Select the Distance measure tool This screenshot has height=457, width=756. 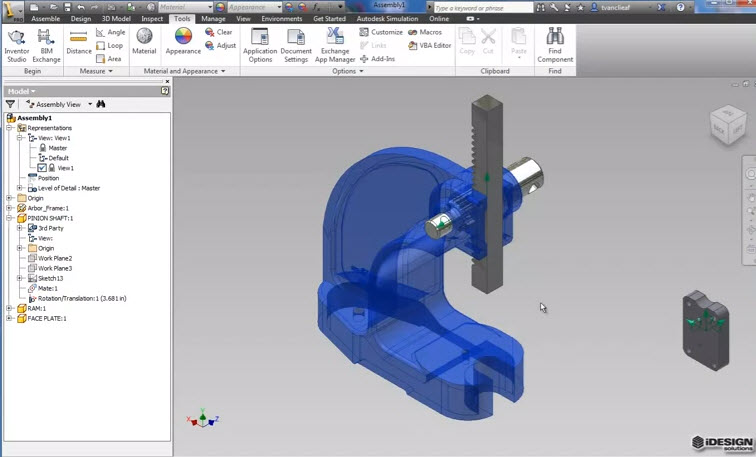79,42
